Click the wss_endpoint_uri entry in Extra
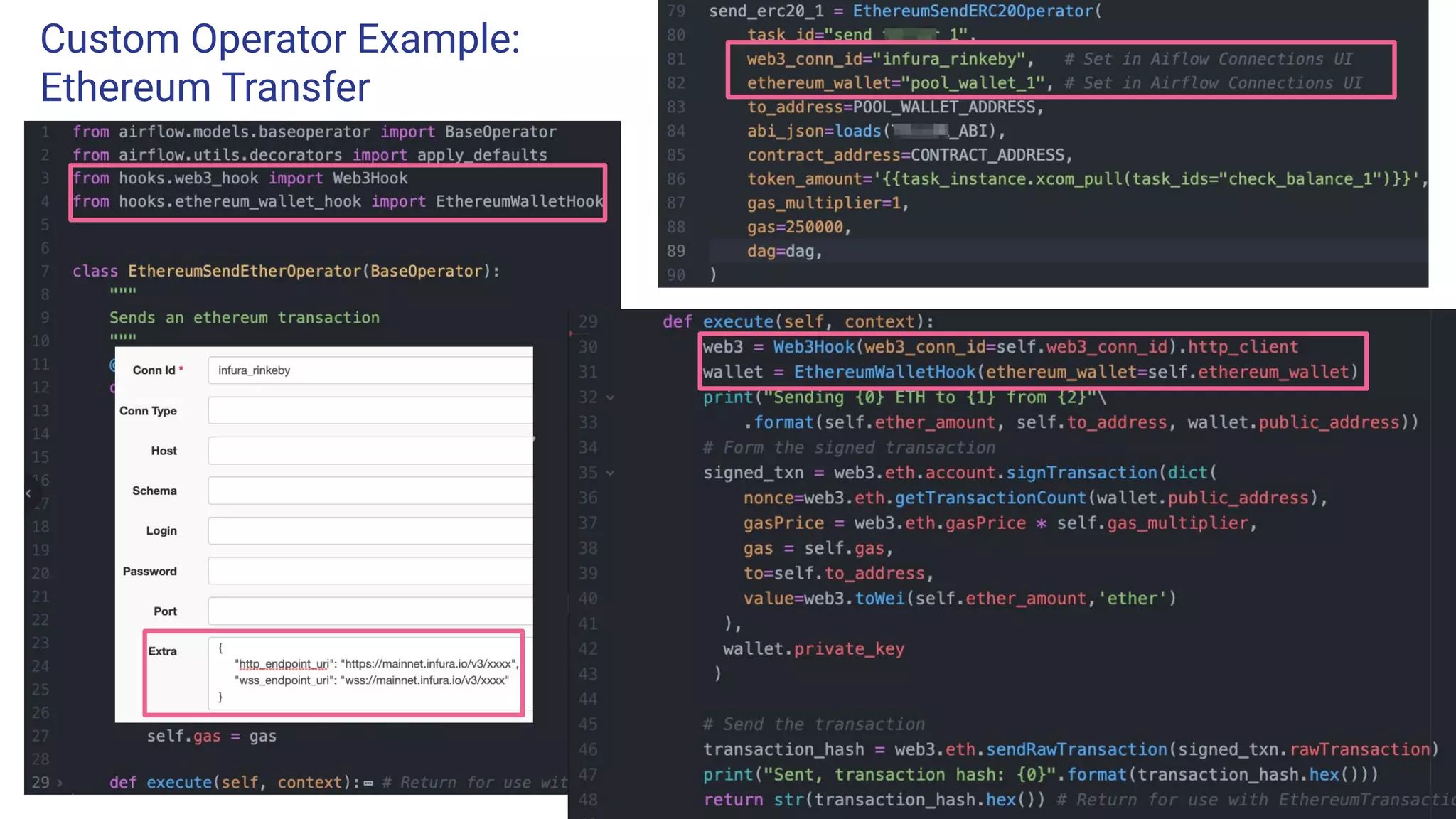The image size is (1456, 819). 372,680
